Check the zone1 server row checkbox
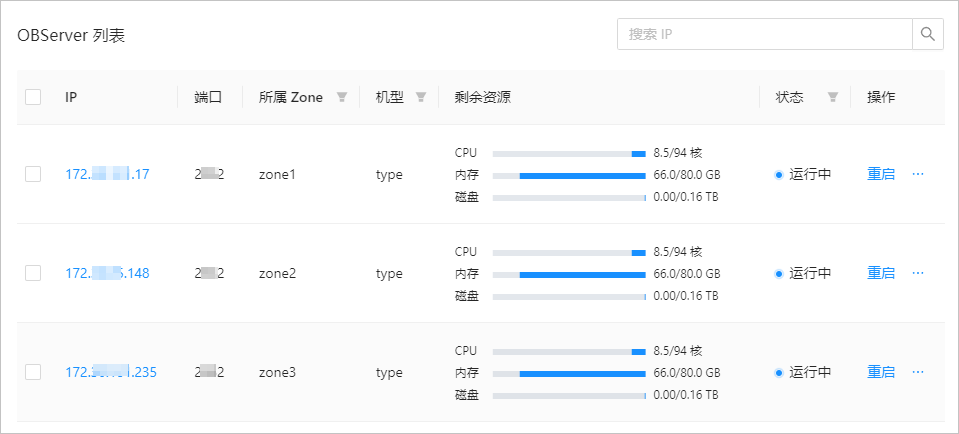This screenshot has height=434, width=959. pos(33,174)
